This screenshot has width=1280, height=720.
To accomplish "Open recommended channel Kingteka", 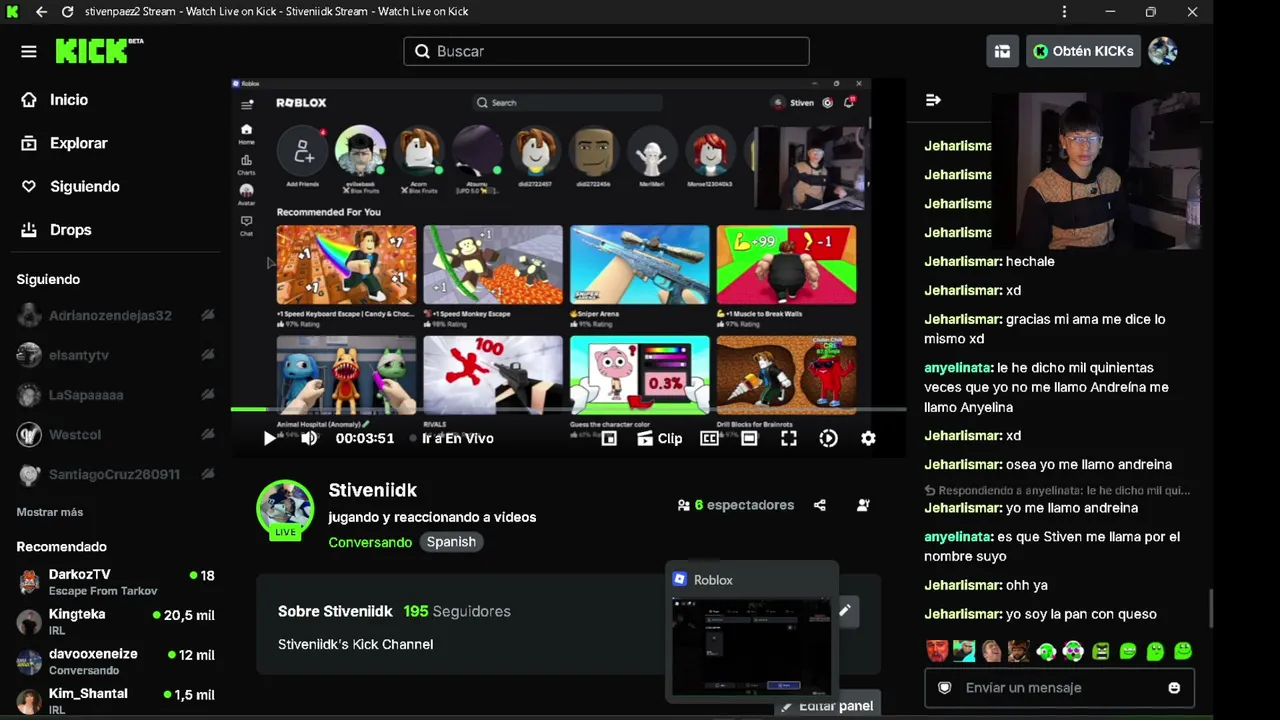I will pyautogui.click(x=116, y=621).
